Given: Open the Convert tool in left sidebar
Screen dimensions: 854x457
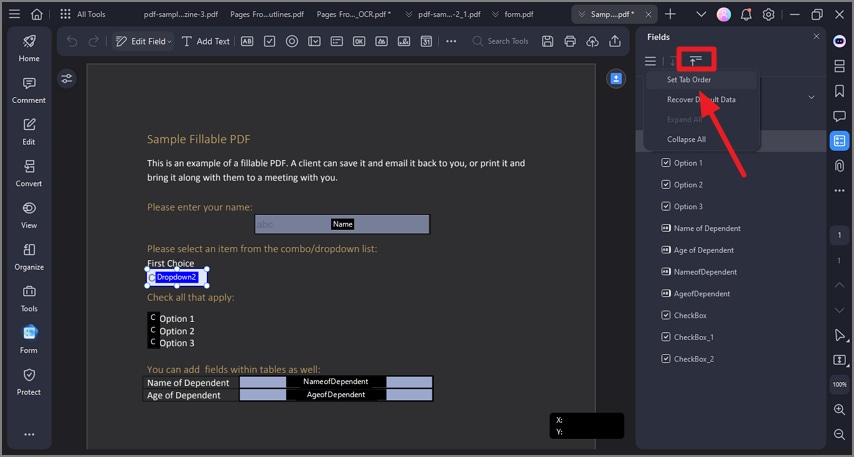Looking at the screenshot, I should point(29,173).
